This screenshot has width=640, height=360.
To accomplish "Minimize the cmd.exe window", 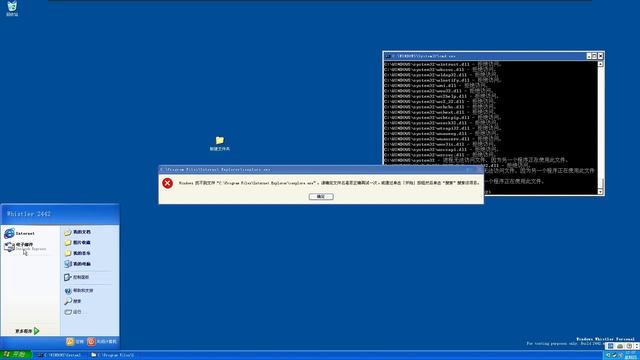I will coord(589,56).
